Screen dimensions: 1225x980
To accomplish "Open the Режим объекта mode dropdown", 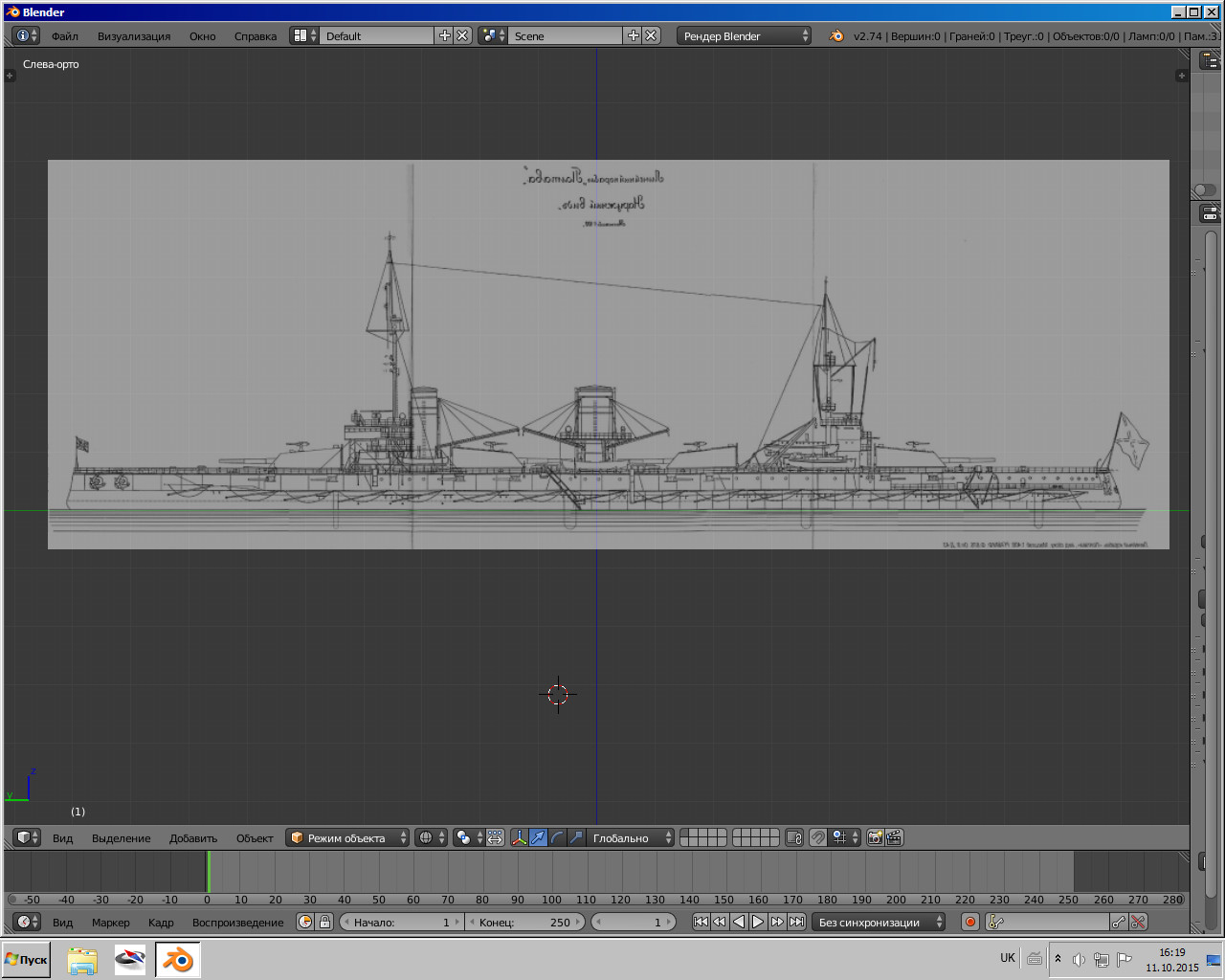I will pos(347,837).
